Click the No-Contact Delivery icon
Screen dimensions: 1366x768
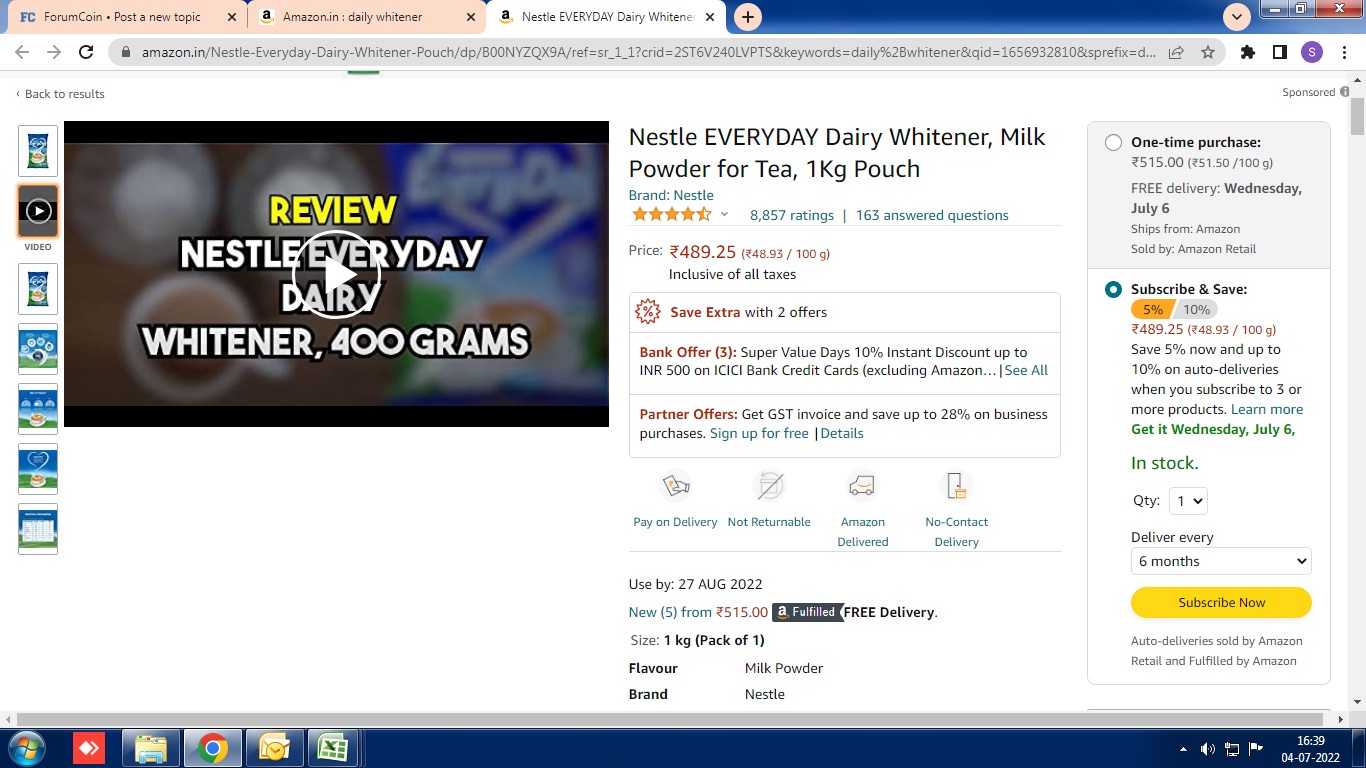(x=956, y=486)
